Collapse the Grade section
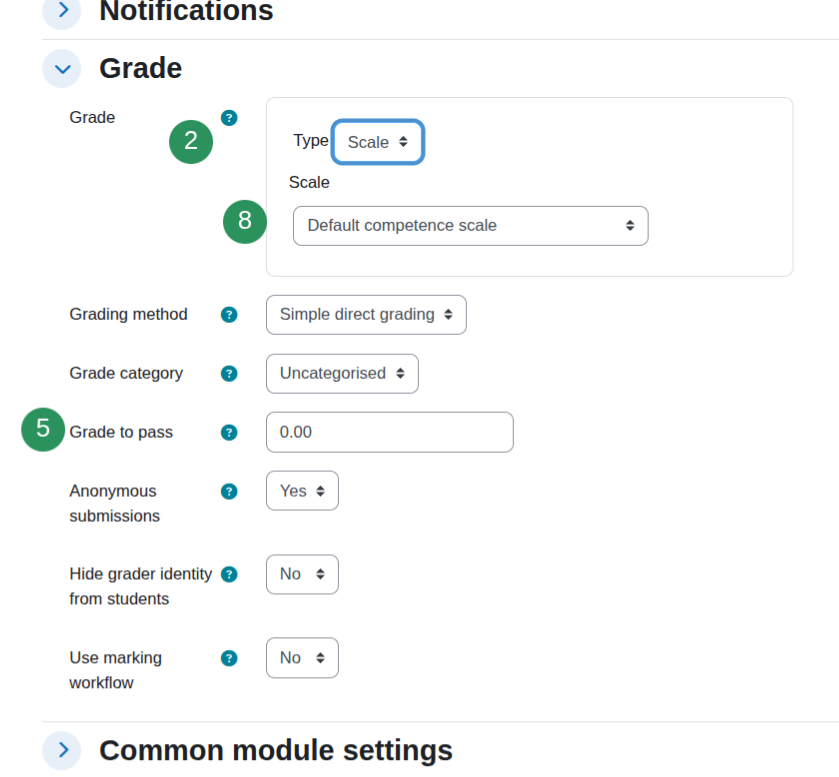 pos(62,68)
